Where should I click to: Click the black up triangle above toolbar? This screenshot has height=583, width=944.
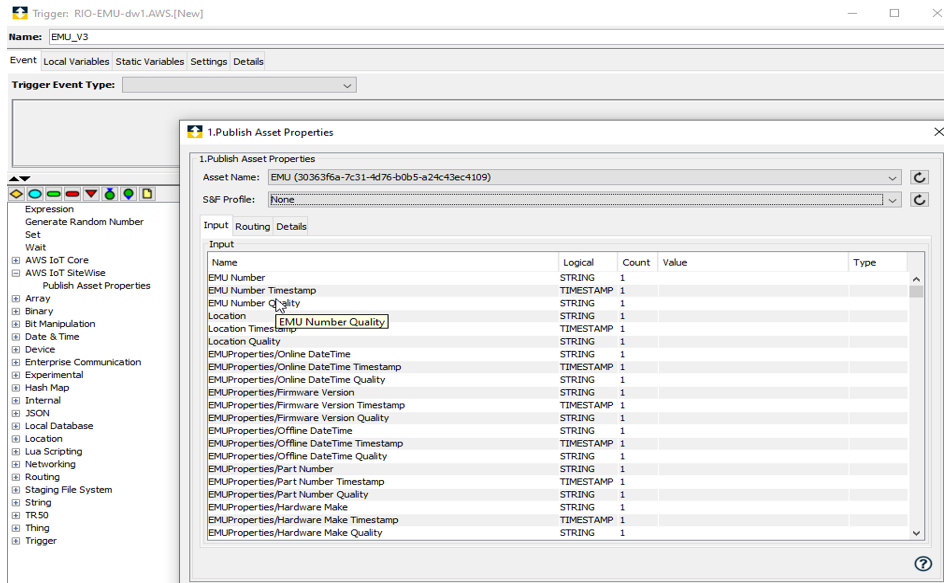coord(13,179)
